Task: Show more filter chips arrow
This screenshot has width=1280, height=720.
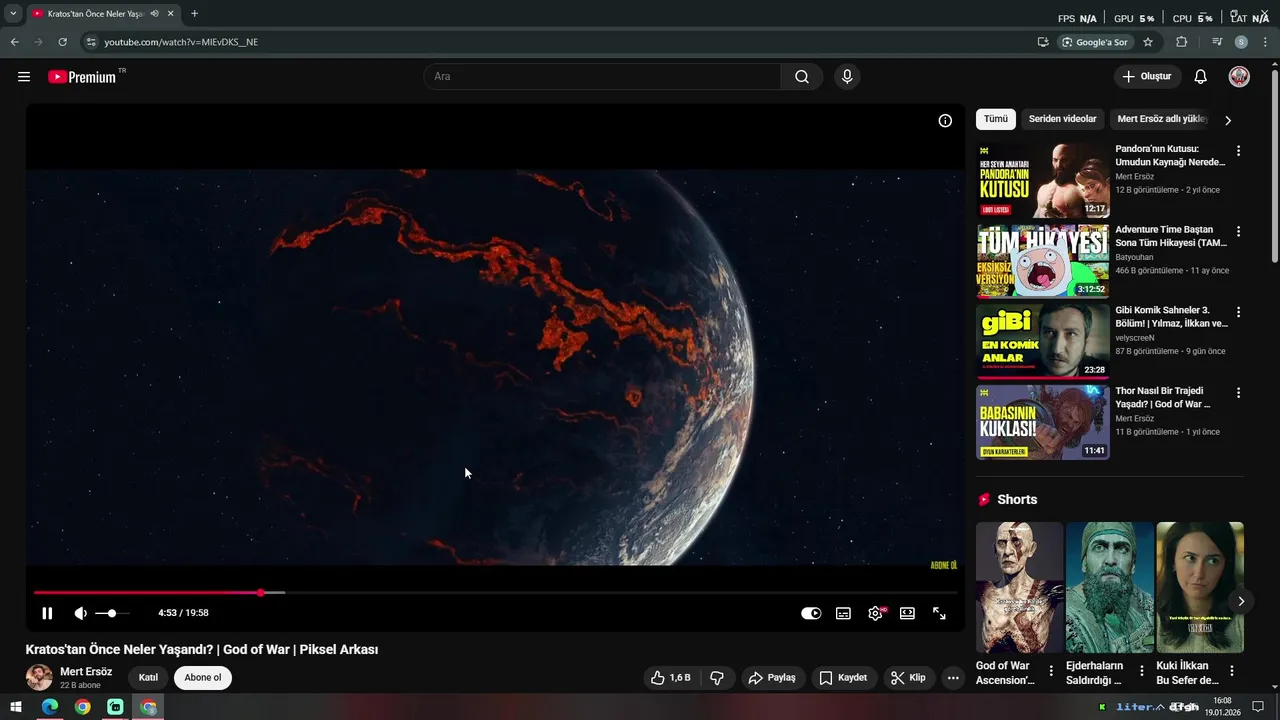Action: [x=1228, y=120]
